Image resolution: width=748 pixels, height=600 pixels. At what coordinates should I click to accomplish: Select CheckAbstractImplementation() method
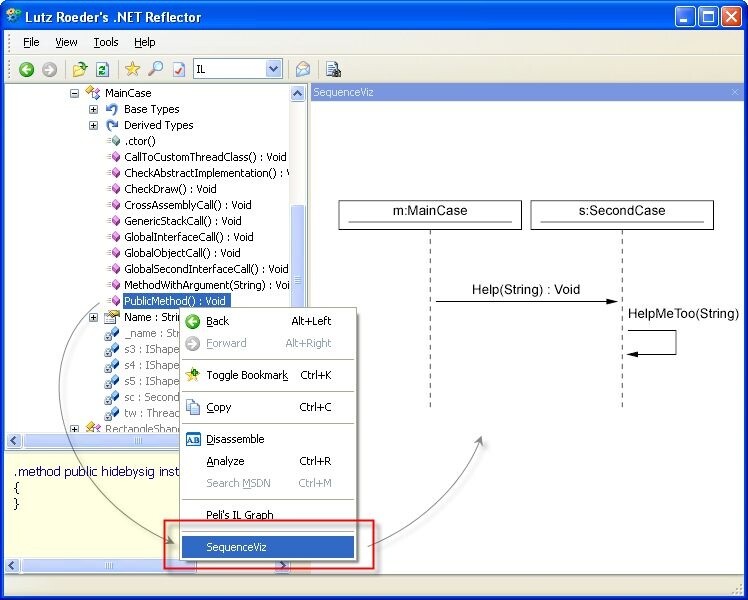206,173
